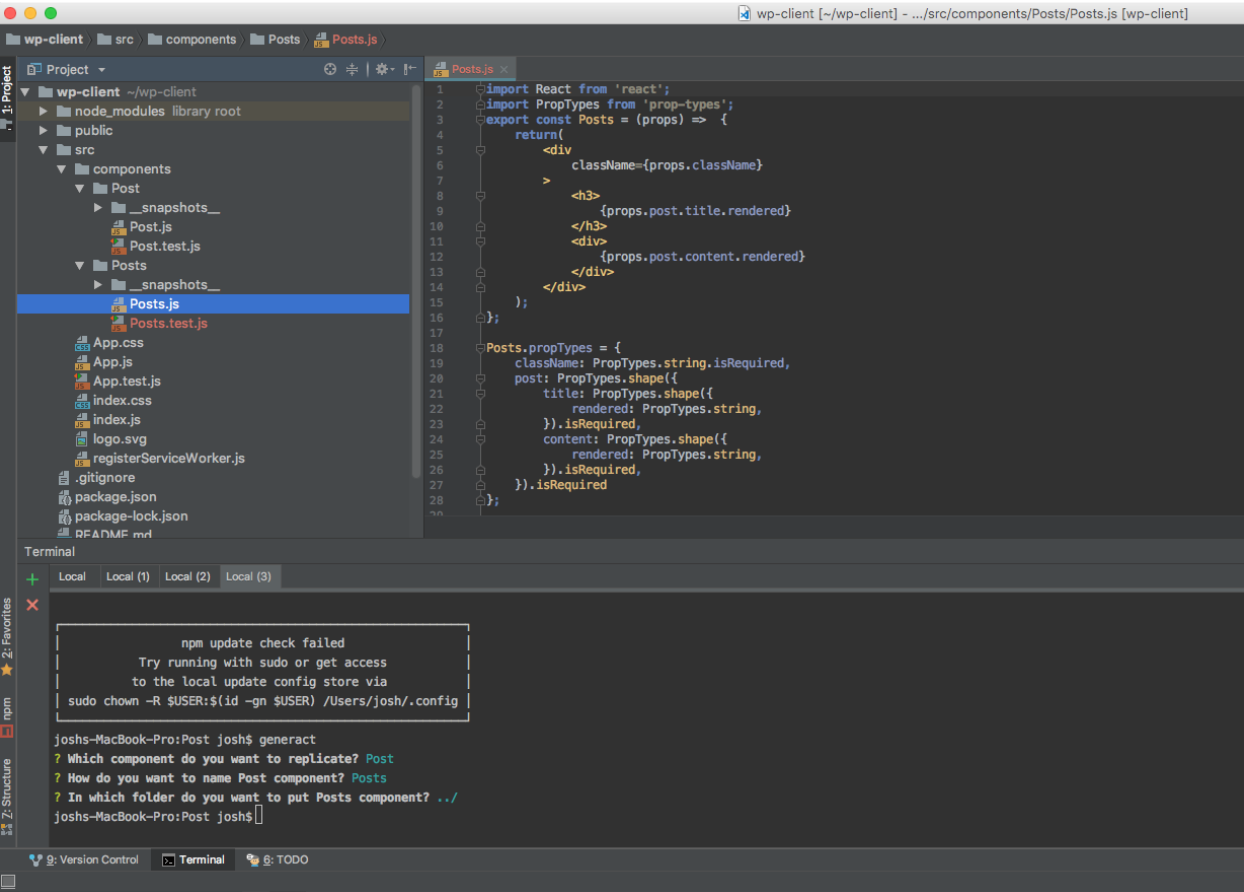Close the terminal session with the red X
Screen dimensions: 1244x892
pyautogui.click(x=32, y=605)
